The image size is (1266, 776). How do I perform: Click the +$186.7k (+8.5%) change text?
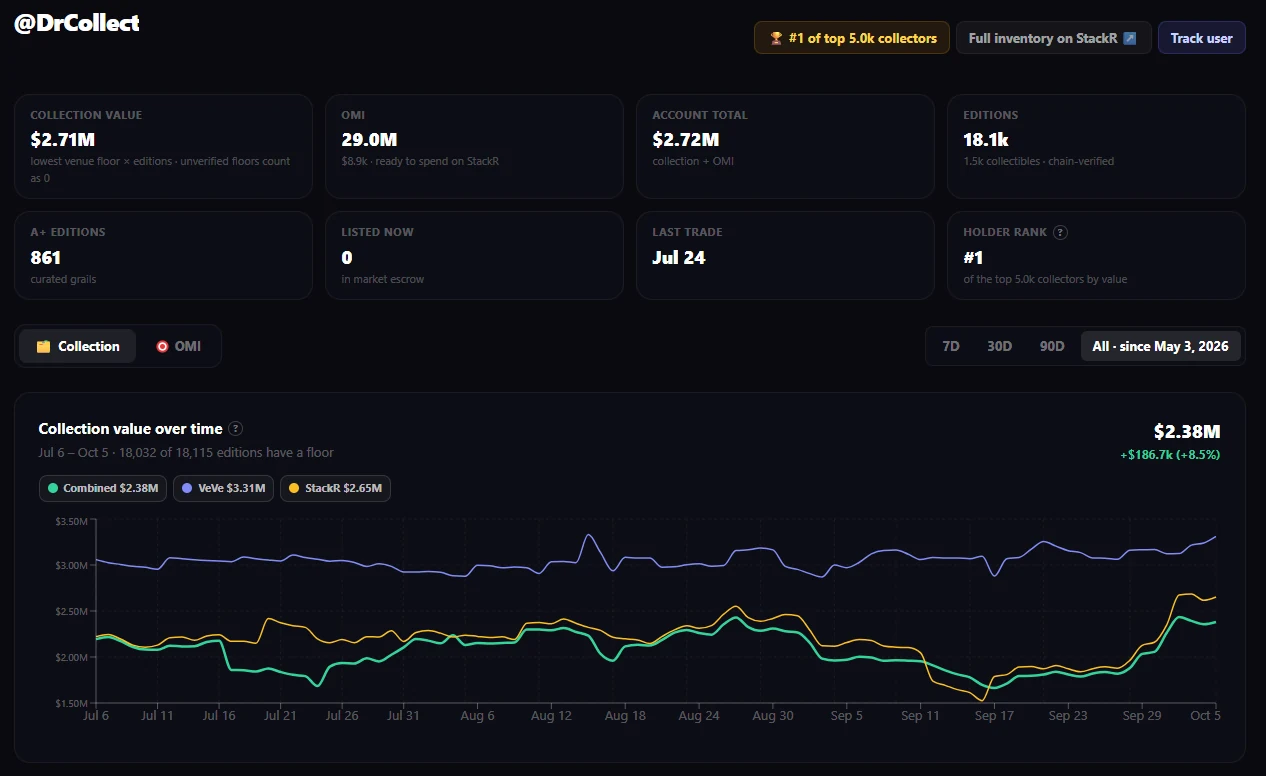(x=1170, y=454)
